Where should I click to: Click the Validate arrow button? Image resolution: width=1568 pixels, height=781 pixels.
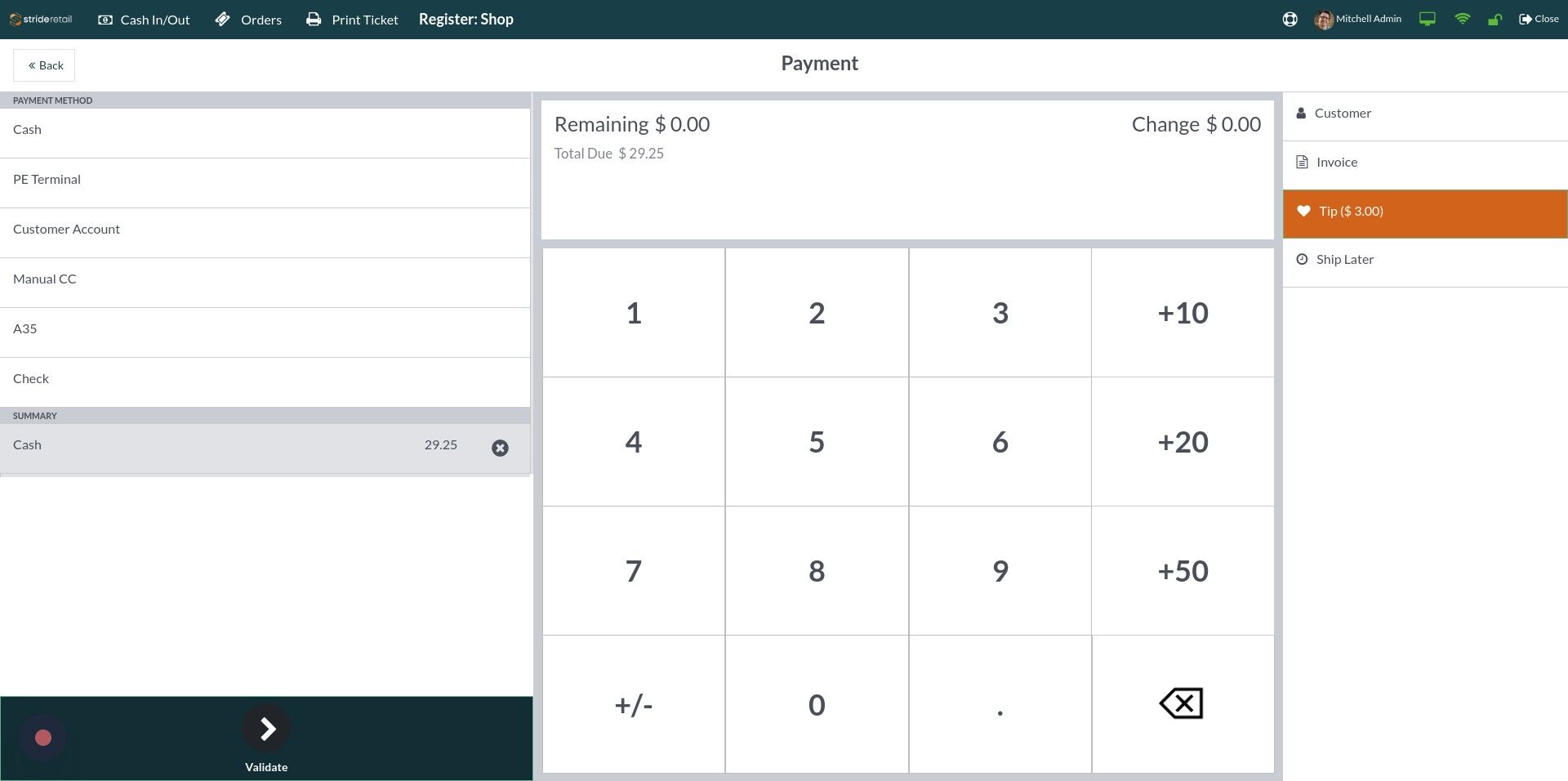tap(266, 729)
